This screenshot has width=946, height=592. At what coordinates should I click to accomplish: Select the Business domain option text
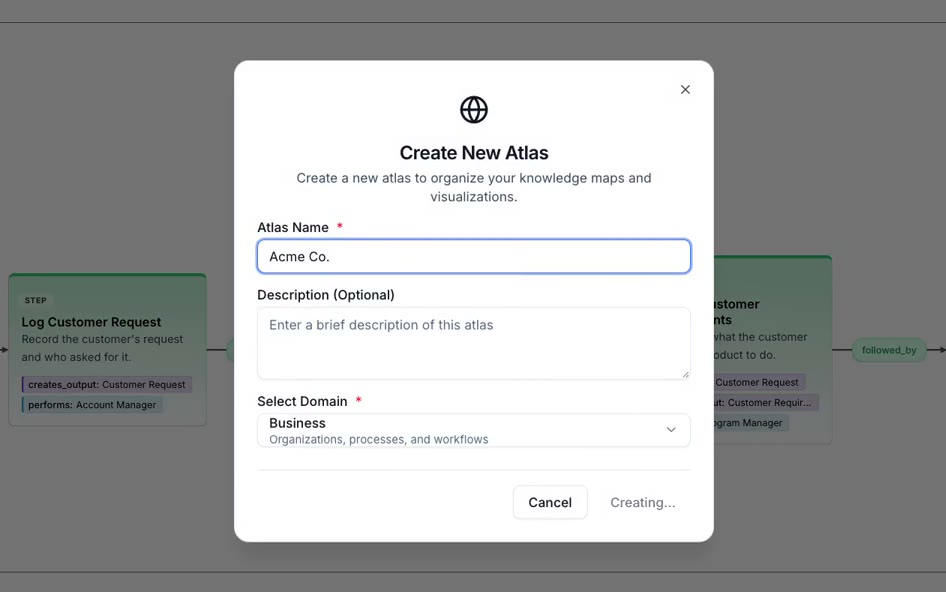pyautogui.click(x=297, y=423)
